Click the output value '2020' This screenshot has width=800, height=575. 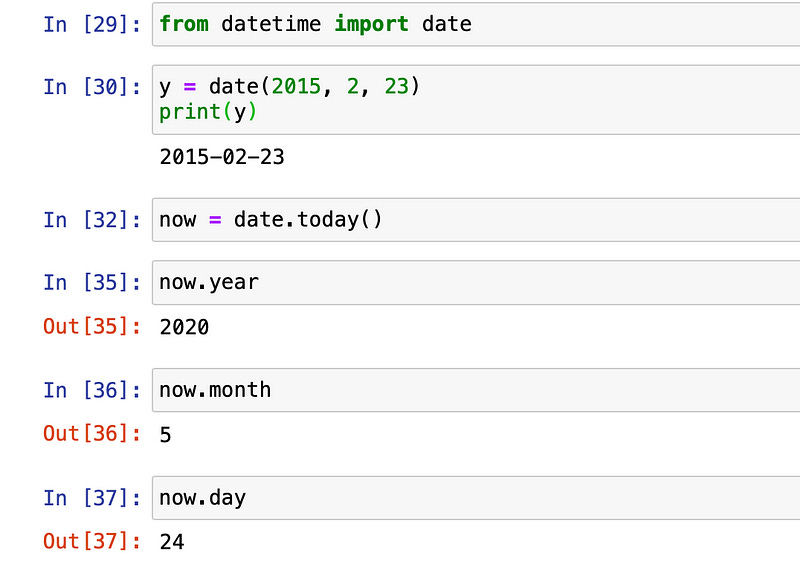[x=184, y=327]
